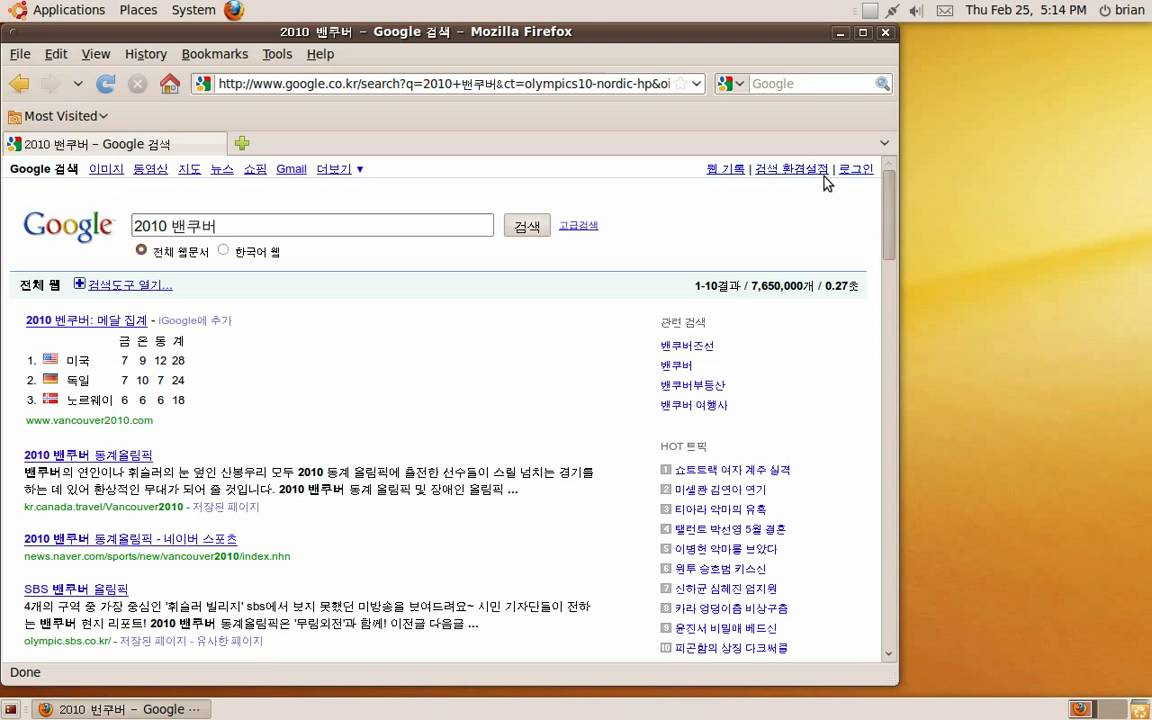Go to the Home page icon
This screenshot has width=1152, height=720.
click(170, 84)
